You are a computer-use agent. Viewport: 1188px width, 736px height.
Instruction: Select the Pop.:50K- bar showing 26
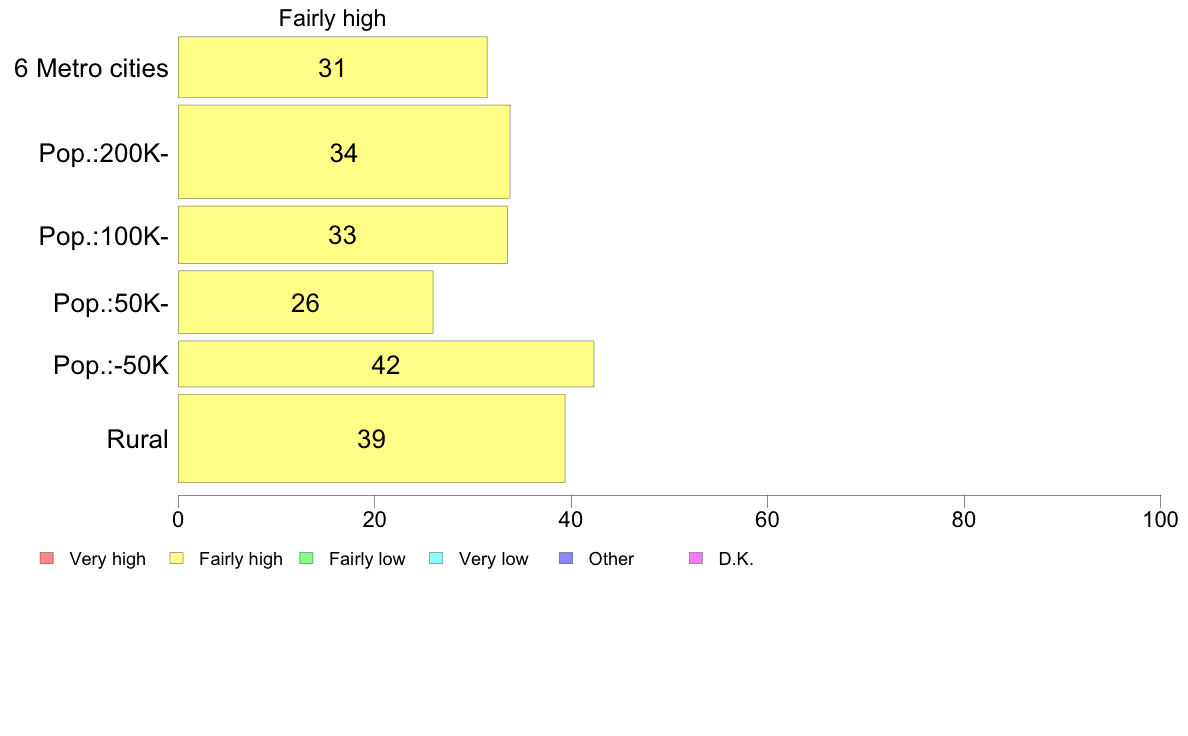(x=305, y=302)
